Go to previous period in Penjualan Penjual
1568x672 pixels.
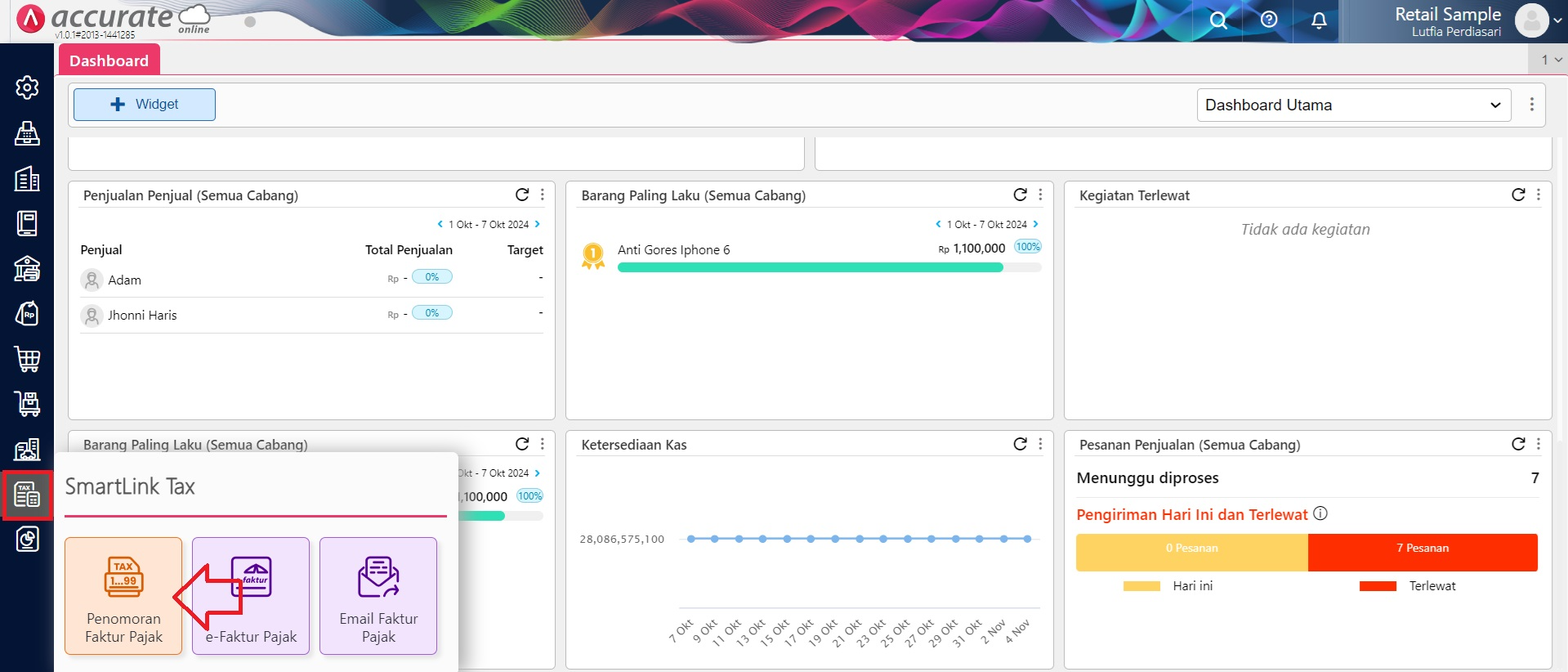(440, 224)
